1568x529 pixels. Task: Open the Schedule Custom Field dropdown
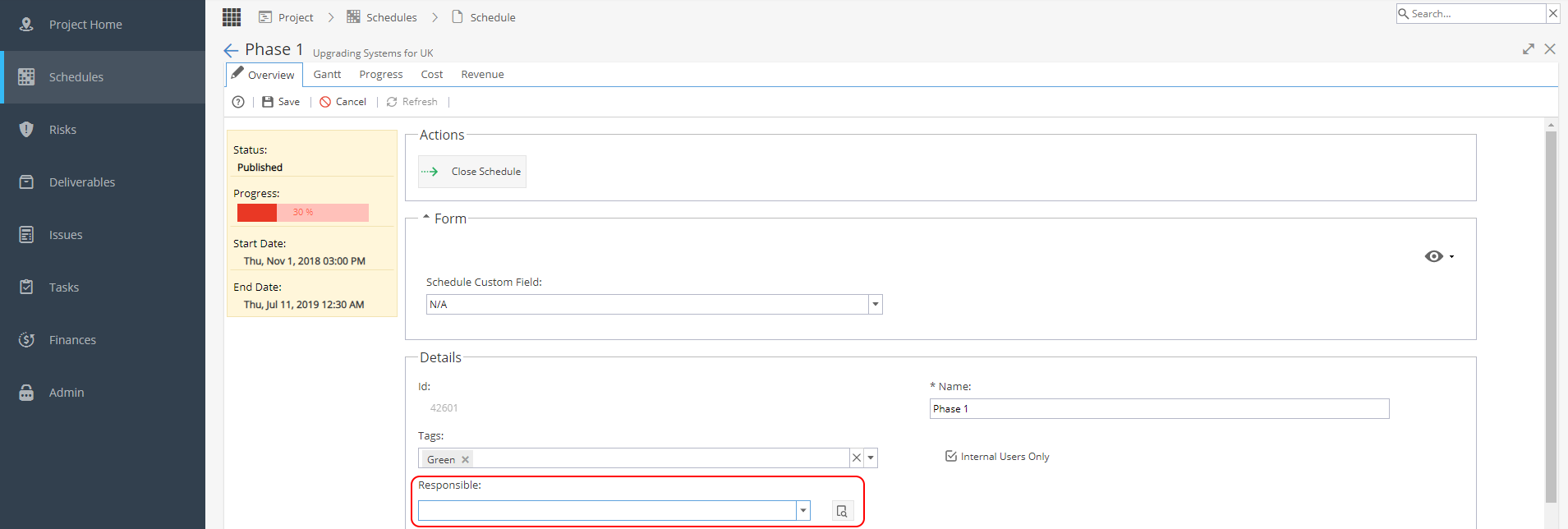876,305
